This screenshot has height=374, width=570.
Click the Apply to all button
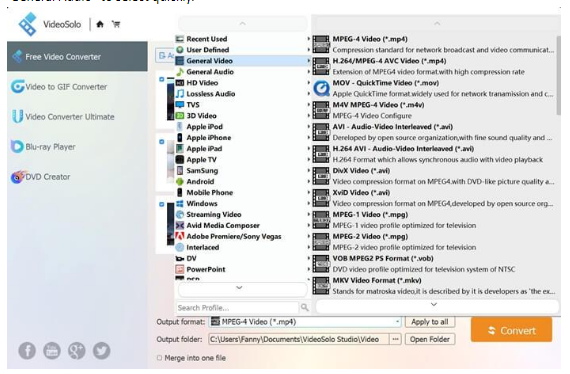pos(430,322)
